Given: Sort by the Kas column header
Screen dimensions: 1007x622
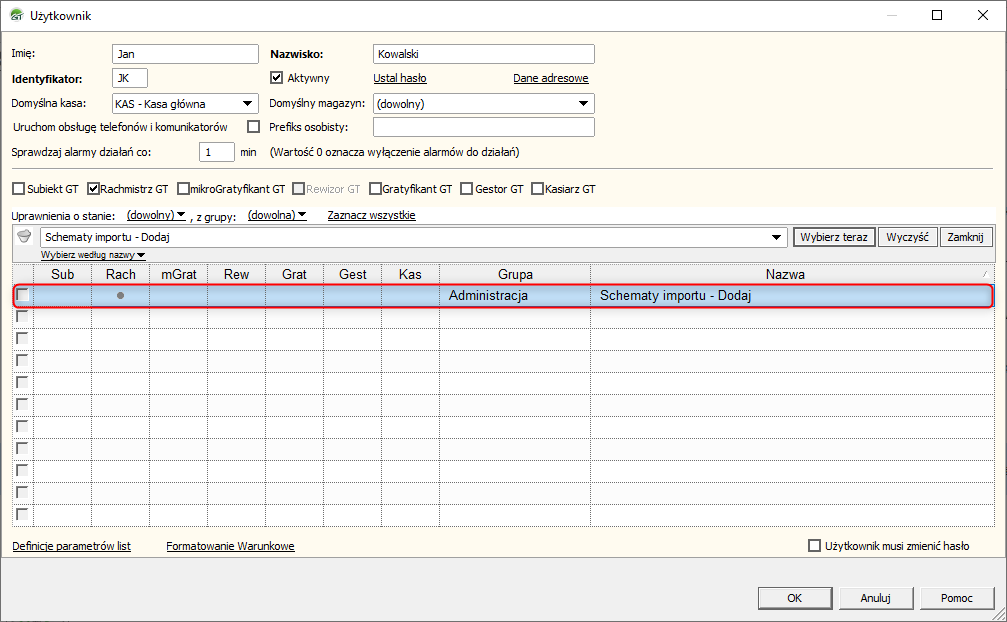Looking at the screenshot, I should click(410, 274).
